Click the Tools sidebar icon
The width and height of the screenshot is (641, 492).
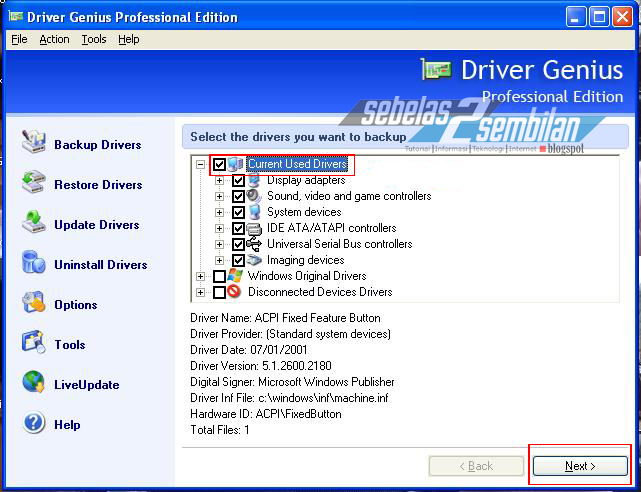point(34,342)
